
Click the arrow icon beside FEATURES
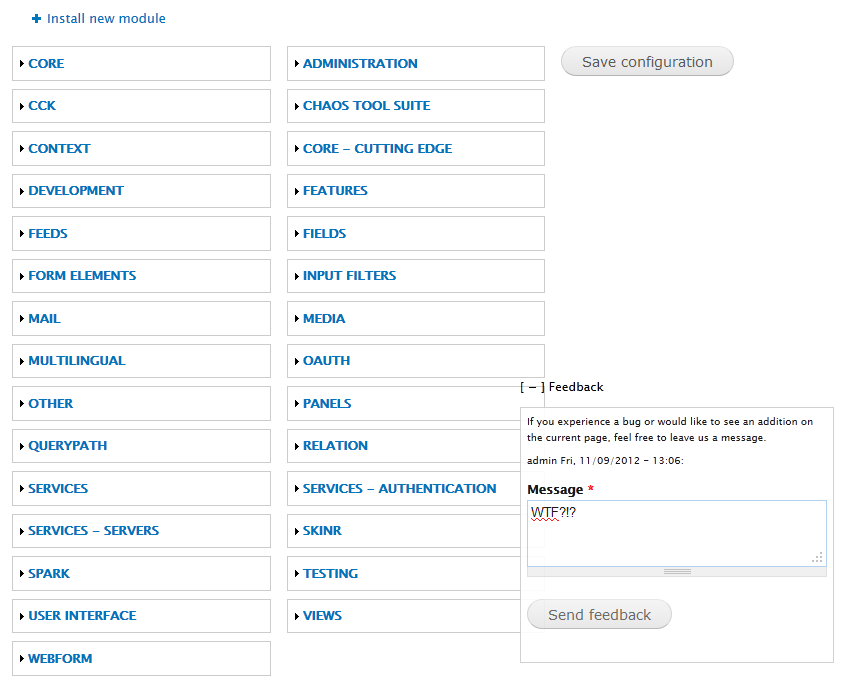pos(297,191)
